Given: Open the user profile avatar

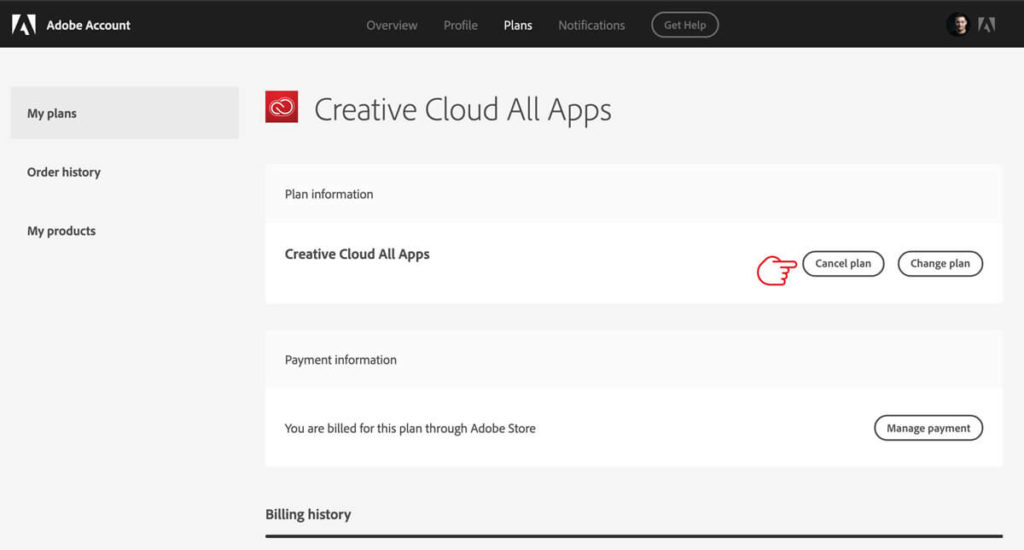Looking at the screenshot, I should pos(958,25).
